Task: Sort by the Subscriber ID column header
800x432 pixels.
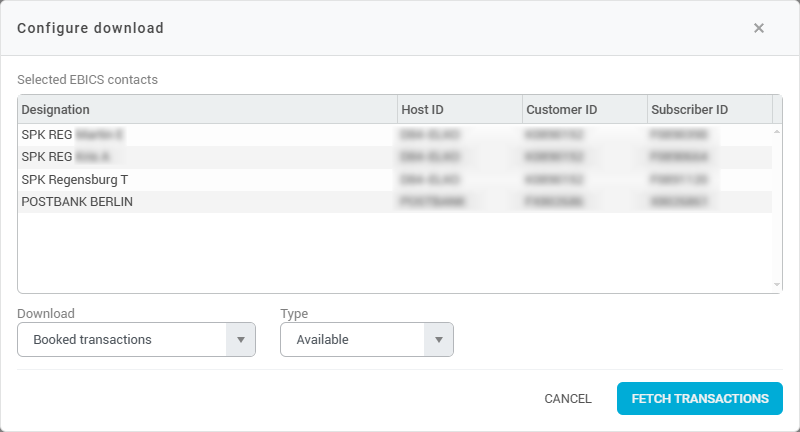Action: point(709,109)
